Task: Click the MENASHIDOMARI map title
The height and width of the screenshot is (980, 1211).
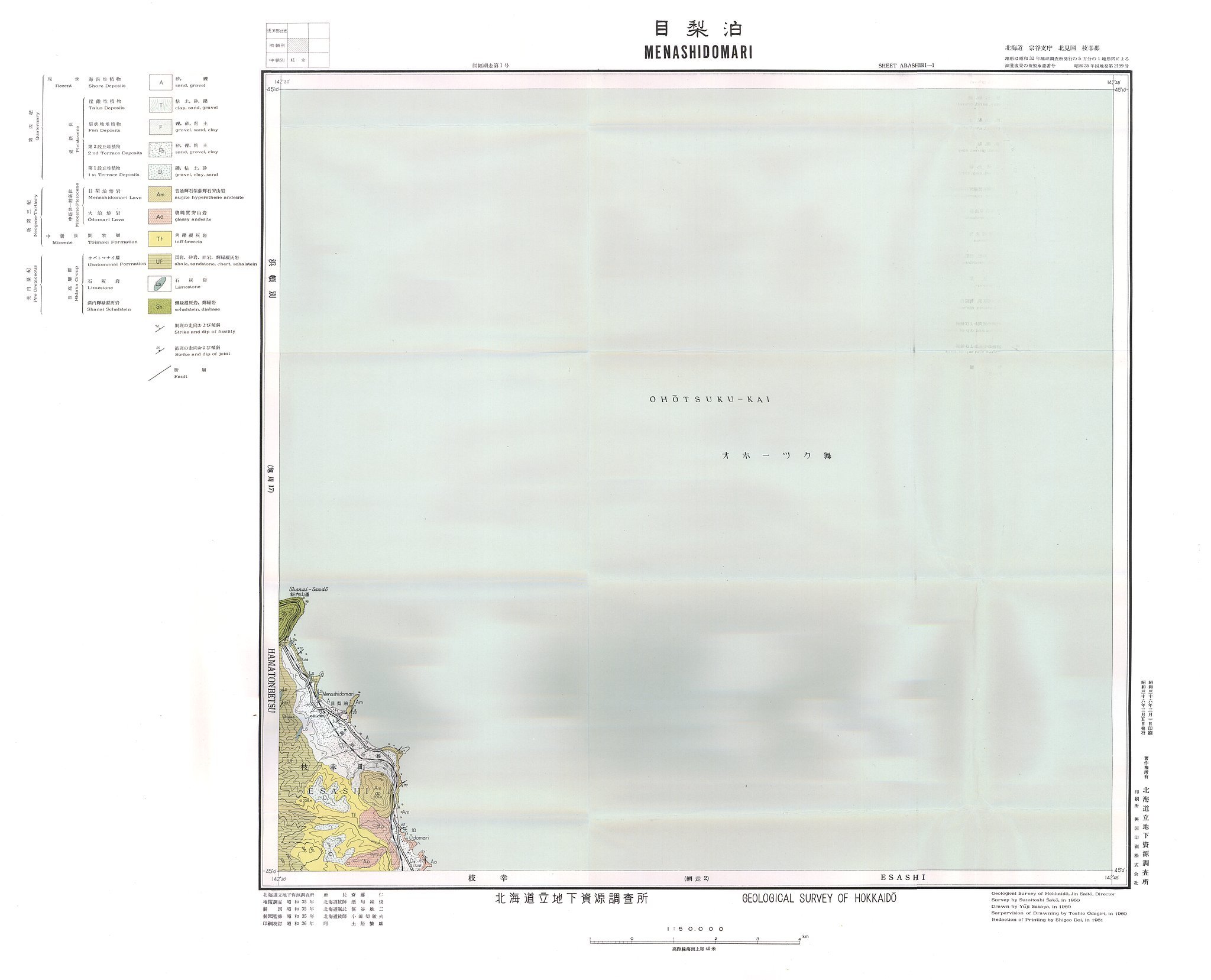Action: 698,52
